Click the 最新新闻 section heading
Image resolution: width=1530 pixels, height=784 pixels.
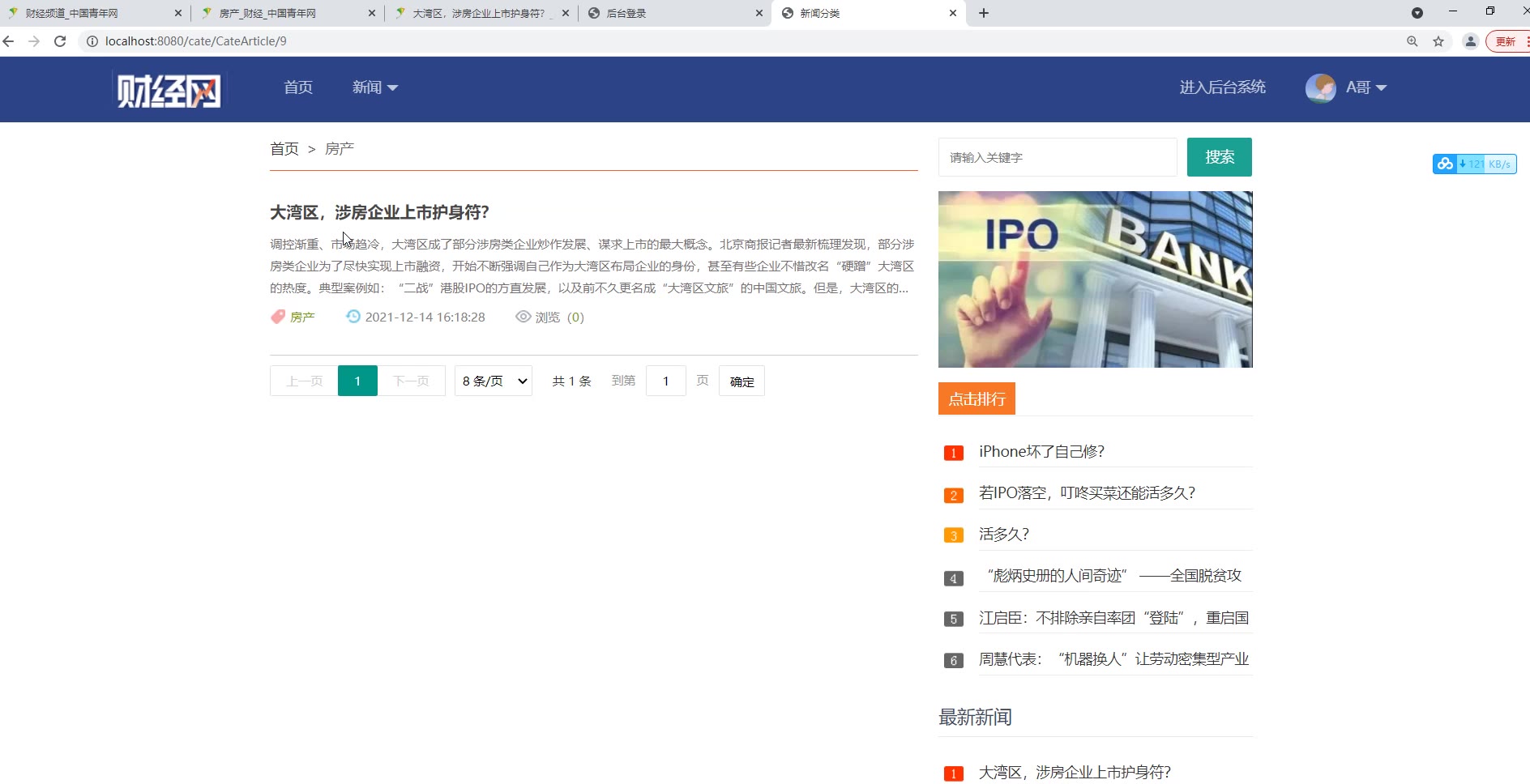[975, 718]
